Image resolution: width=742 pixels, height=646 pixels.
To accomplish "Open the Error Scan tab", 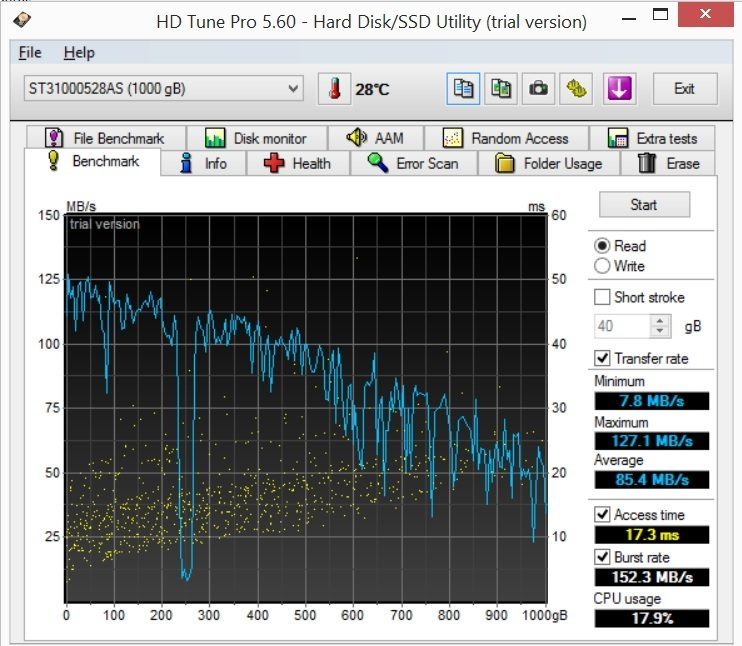I will click(x=414, y=163).
